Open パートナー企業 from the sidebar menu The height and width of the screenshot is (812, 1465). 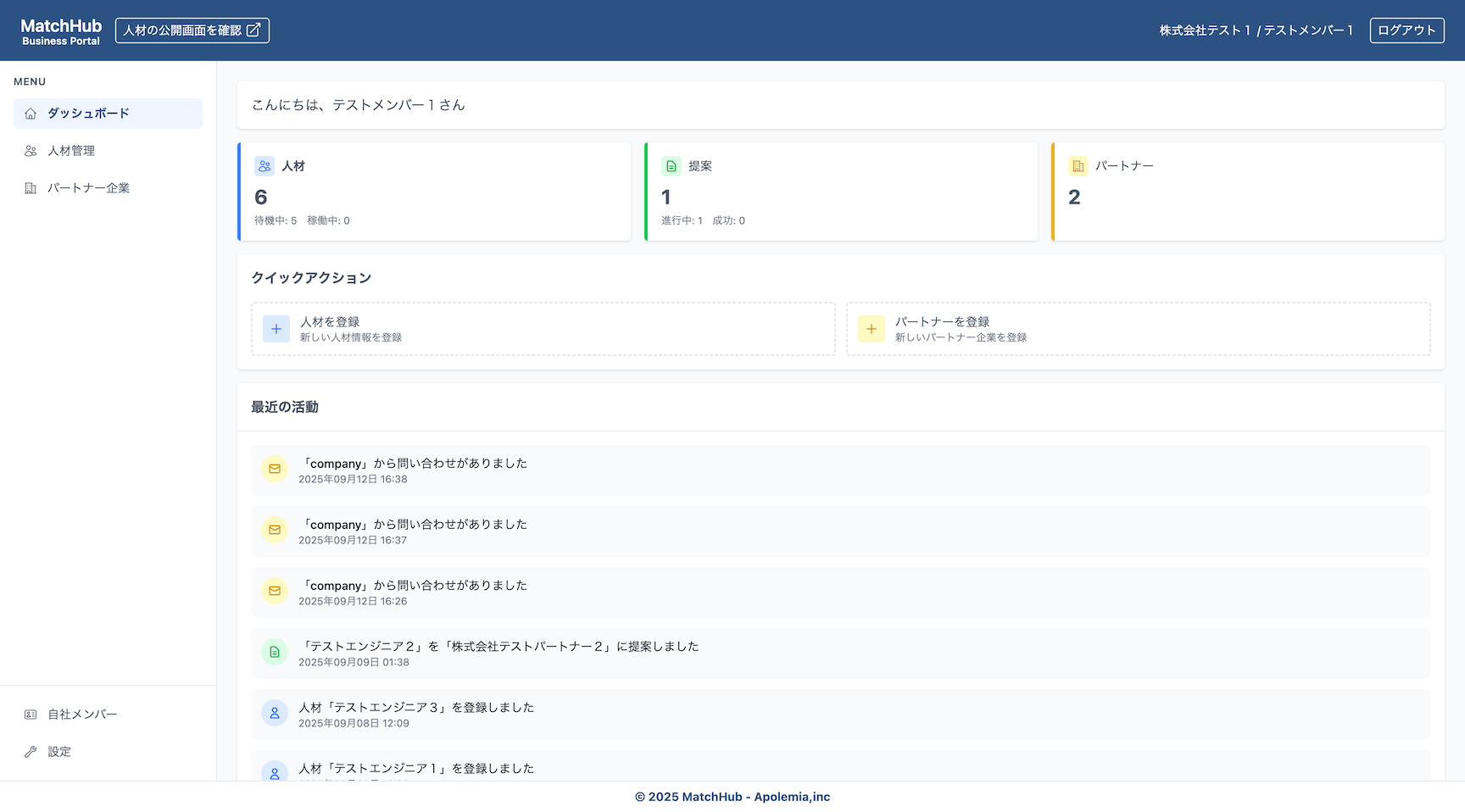click(x=87, y=187)
